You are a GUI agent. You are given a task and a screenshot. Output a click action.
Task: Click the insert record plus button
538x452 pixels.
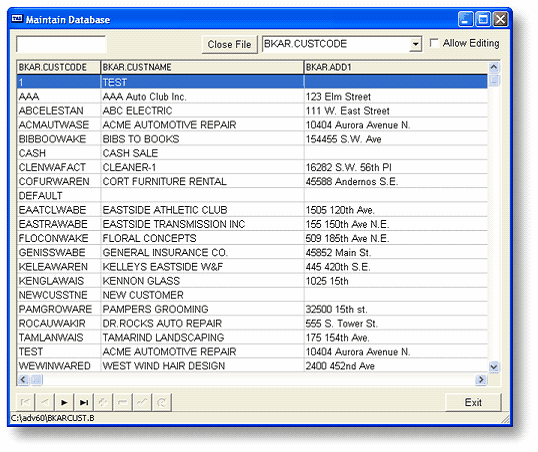[x=103, y=402]
